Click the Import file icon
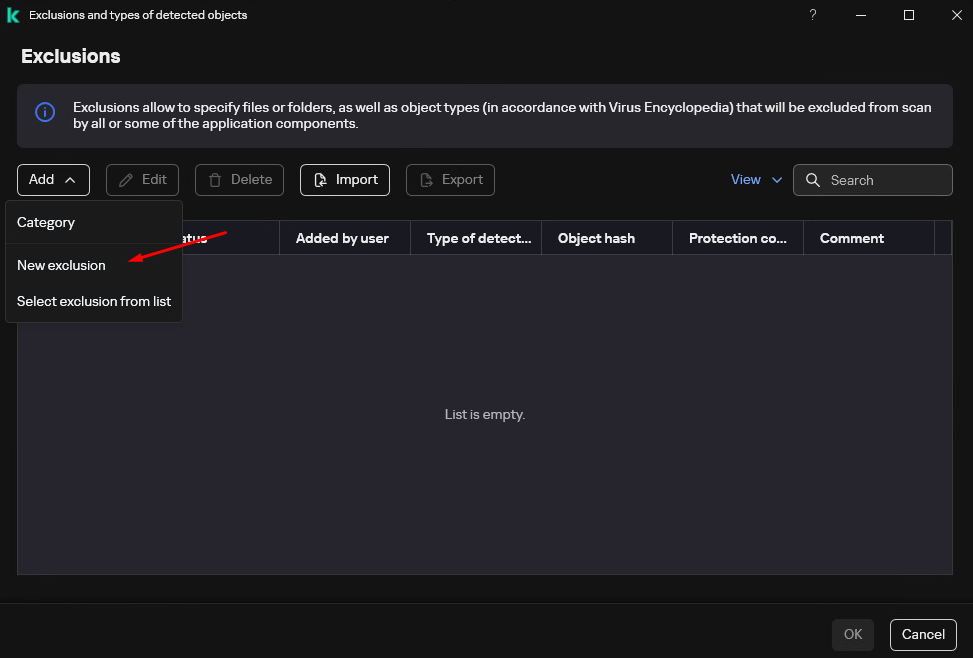The image size is (973, 658). click(x=320, y=180)
